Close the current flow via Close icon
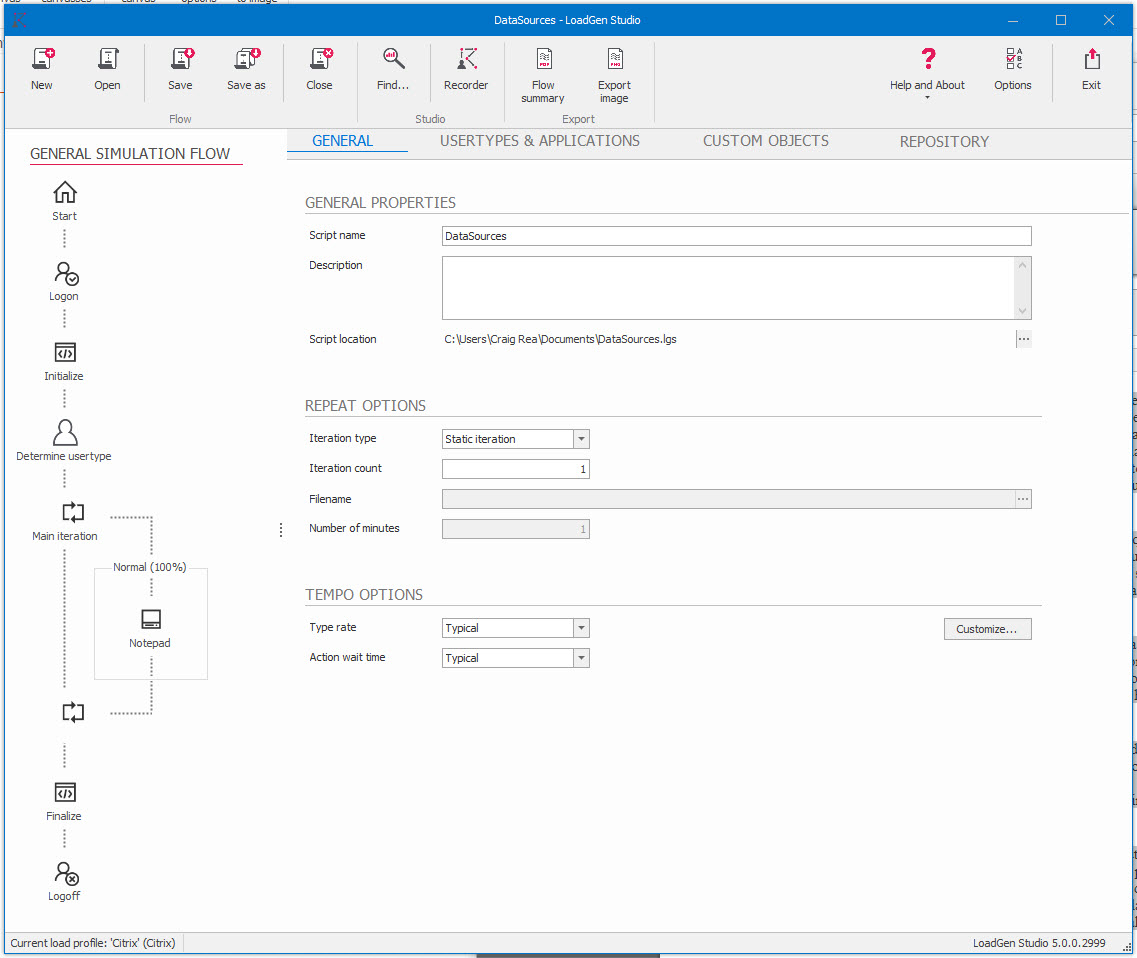The height and width of the screenshot is (958, 1137). point(319,70)
